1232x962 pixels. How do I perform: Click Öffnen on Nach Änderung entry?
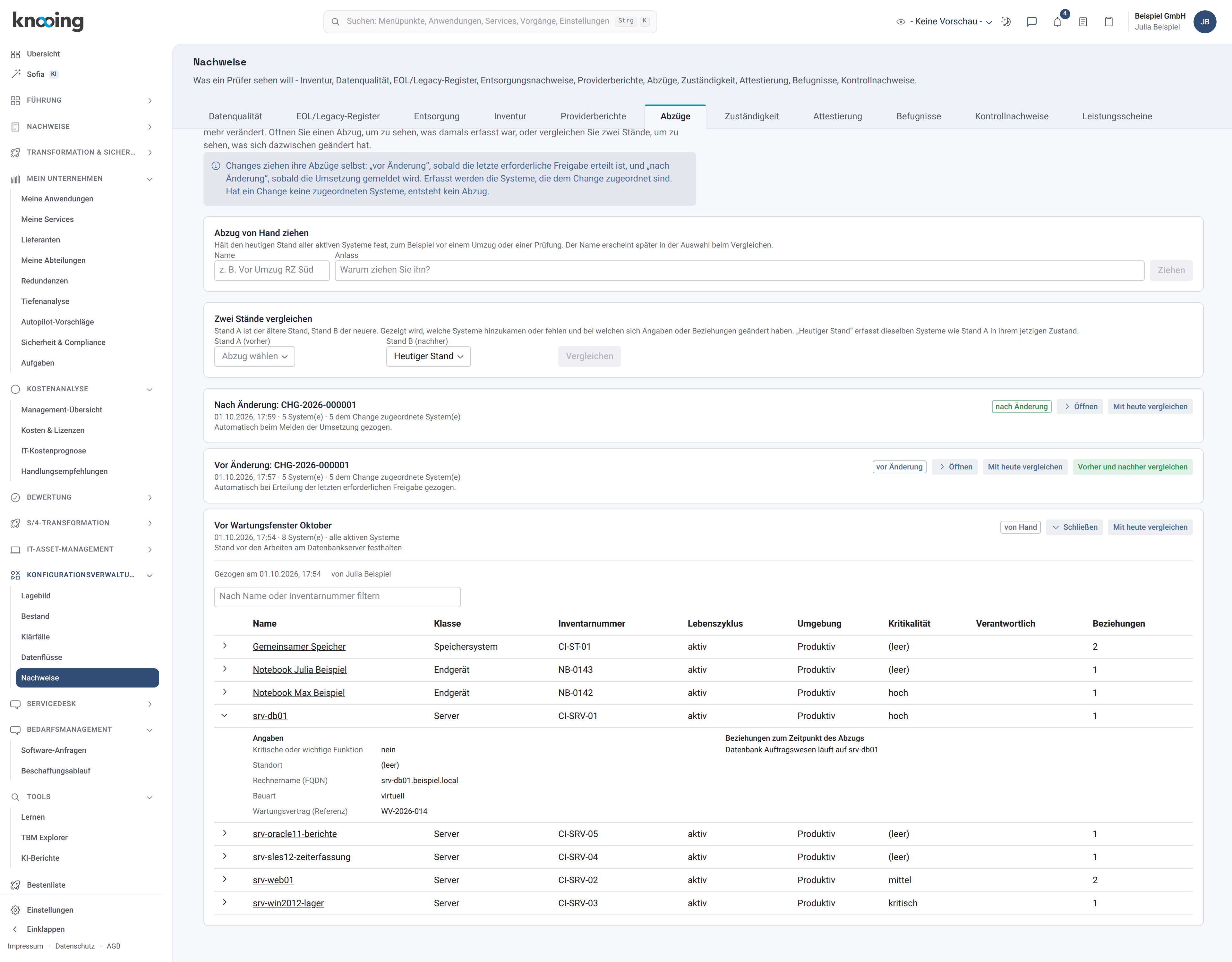1080,407
